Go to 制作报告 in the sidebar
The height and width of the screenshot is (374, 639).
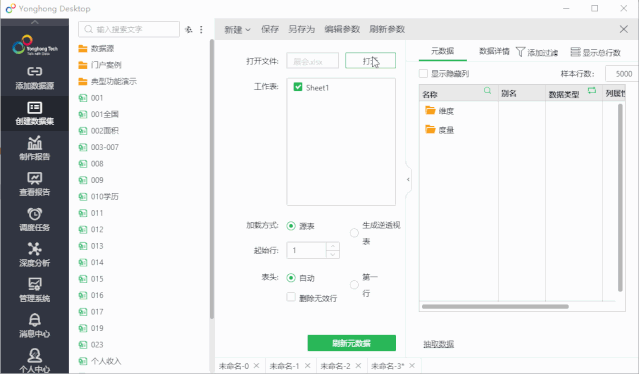click(35, 149)
